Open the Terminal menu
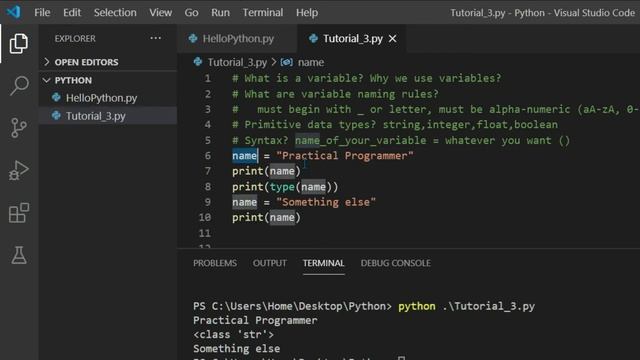Image resolution: width=640 pixels, height=360 pixels. (263, 13)
